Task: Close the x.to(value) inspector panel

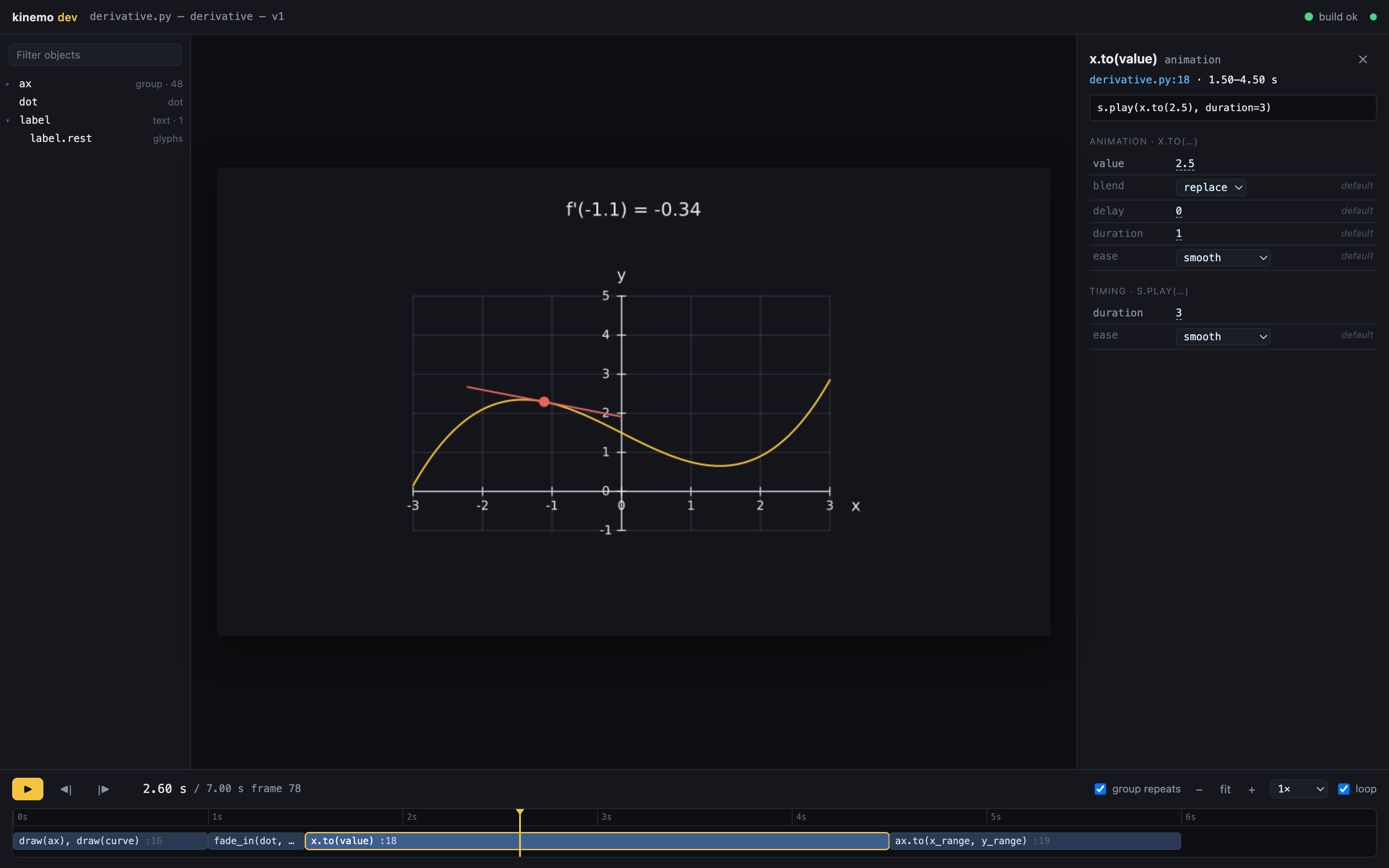Action: 1363,60
